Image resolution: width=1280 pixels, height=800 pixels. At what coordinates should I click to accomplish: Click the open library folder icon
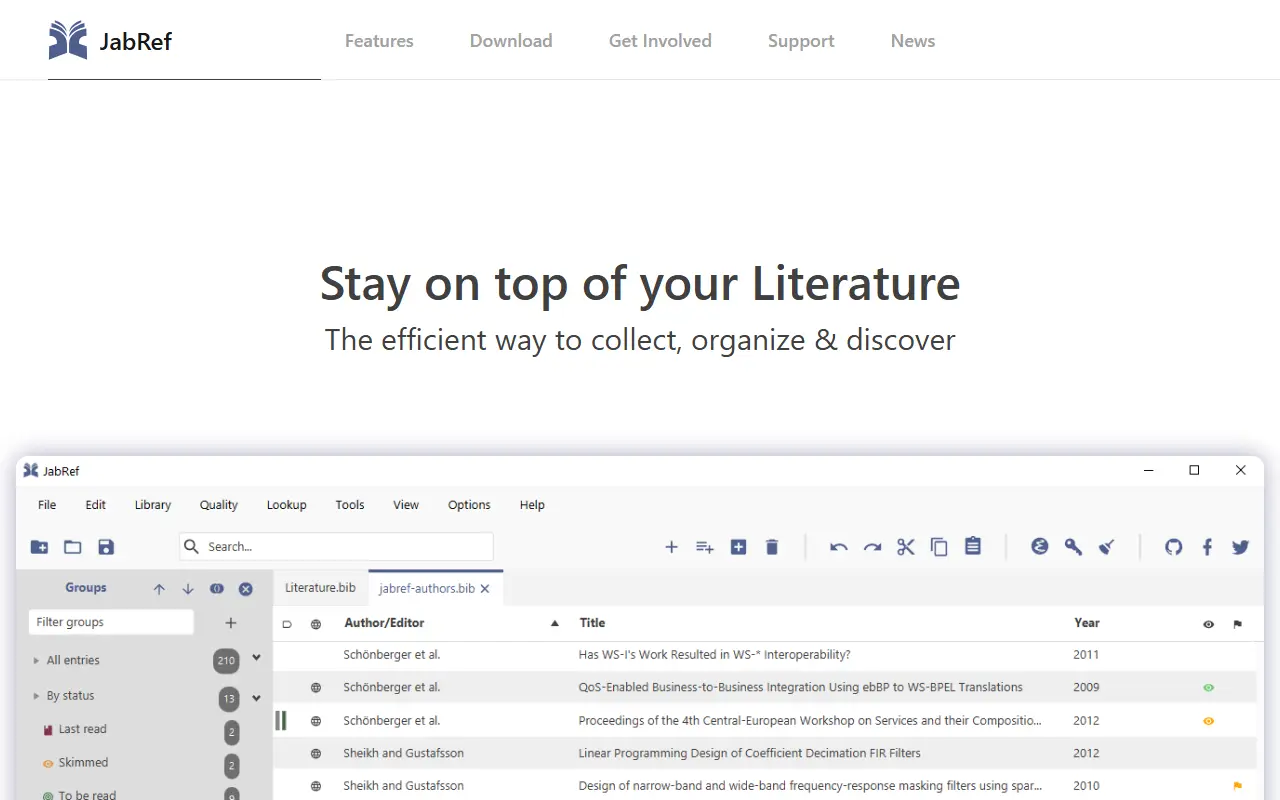click(x=73, y=547)
